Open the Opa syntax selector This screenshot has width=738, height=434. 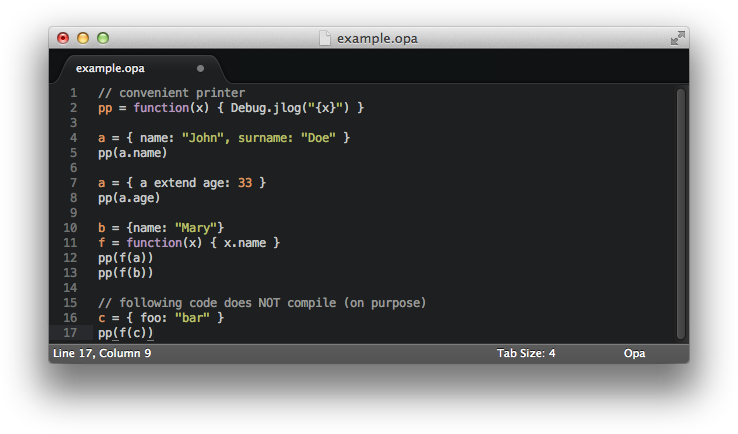tap(634, 353)
